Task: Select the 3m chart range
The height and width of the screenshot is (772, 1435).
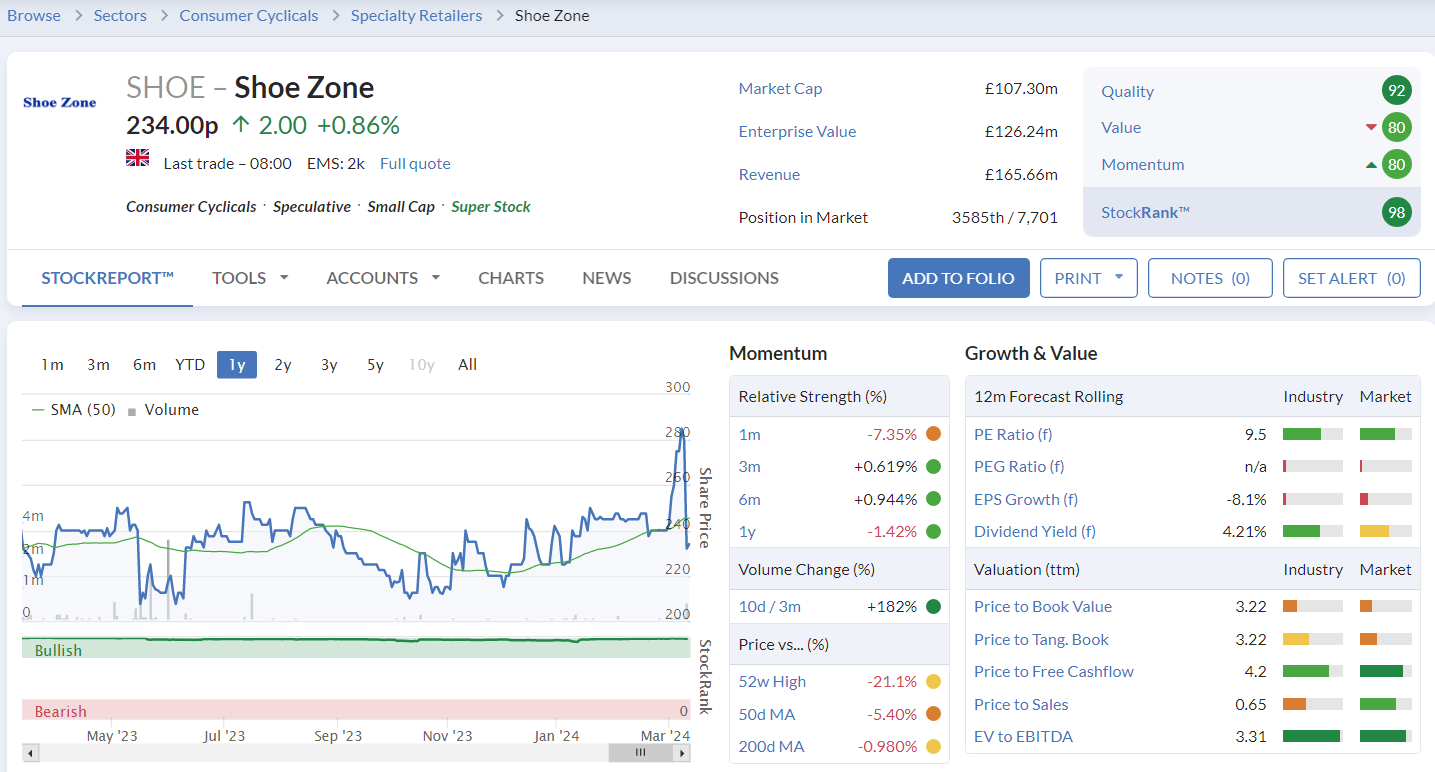Action: tap(98, 365)
